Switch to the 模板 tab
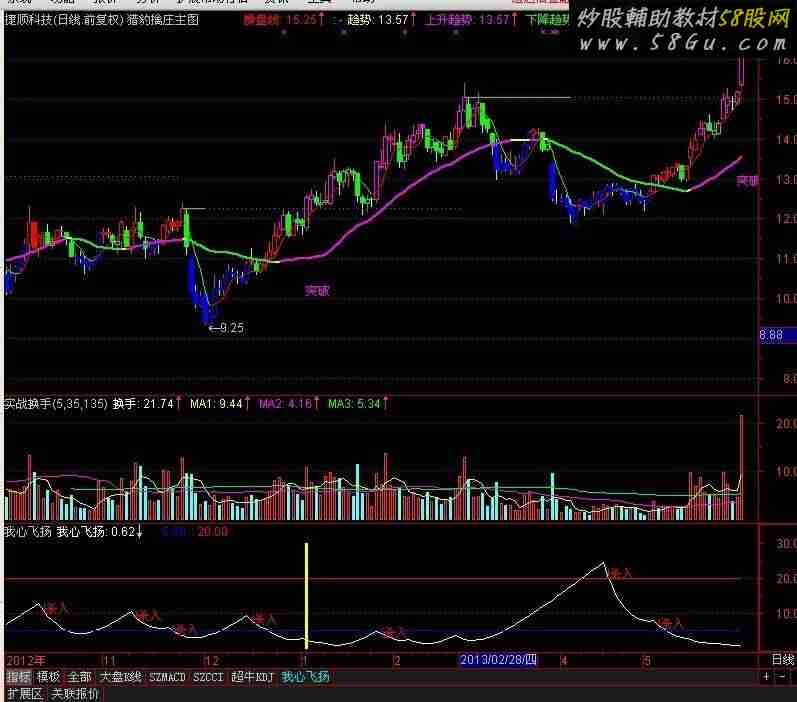This screenshot has height=702, width=797. pyautogui.click(x=48, y=677)
